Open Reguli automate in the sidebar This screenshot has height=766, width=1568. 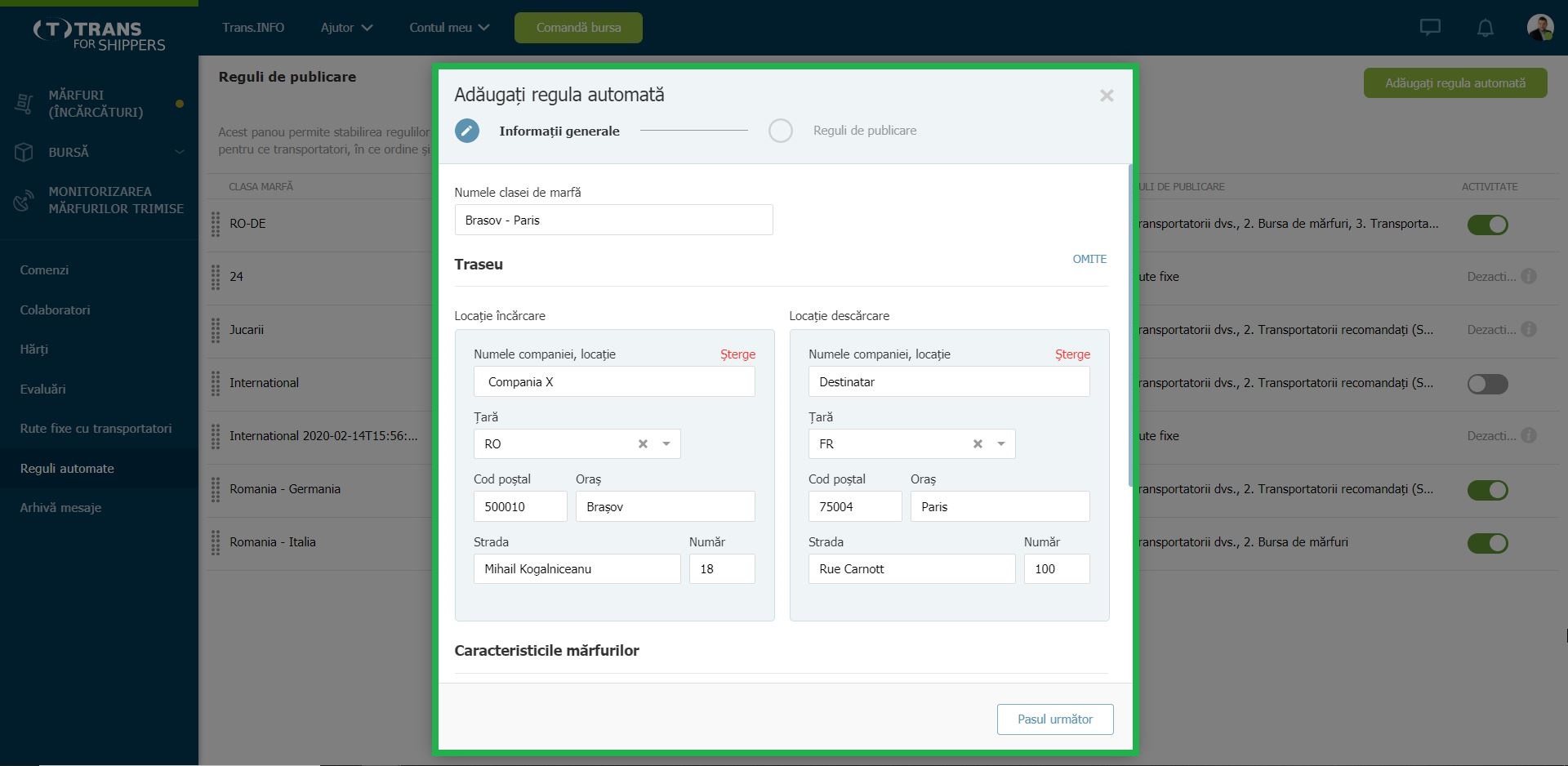67,469
